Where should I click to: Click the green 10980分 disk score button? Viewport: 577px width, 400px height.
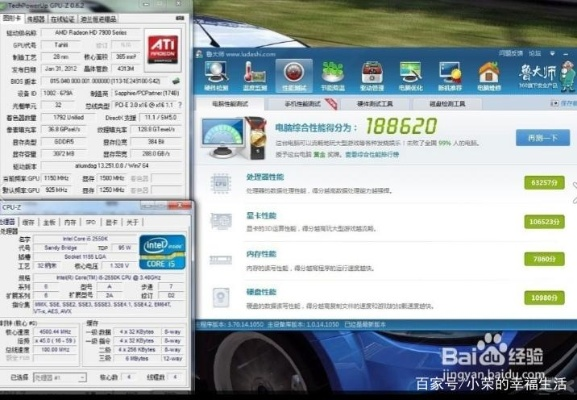[x=544, y=297]
